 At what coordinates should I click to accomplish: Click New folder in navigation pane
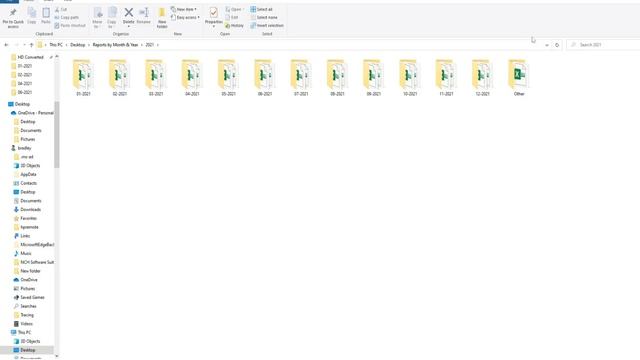coord(27,271)
